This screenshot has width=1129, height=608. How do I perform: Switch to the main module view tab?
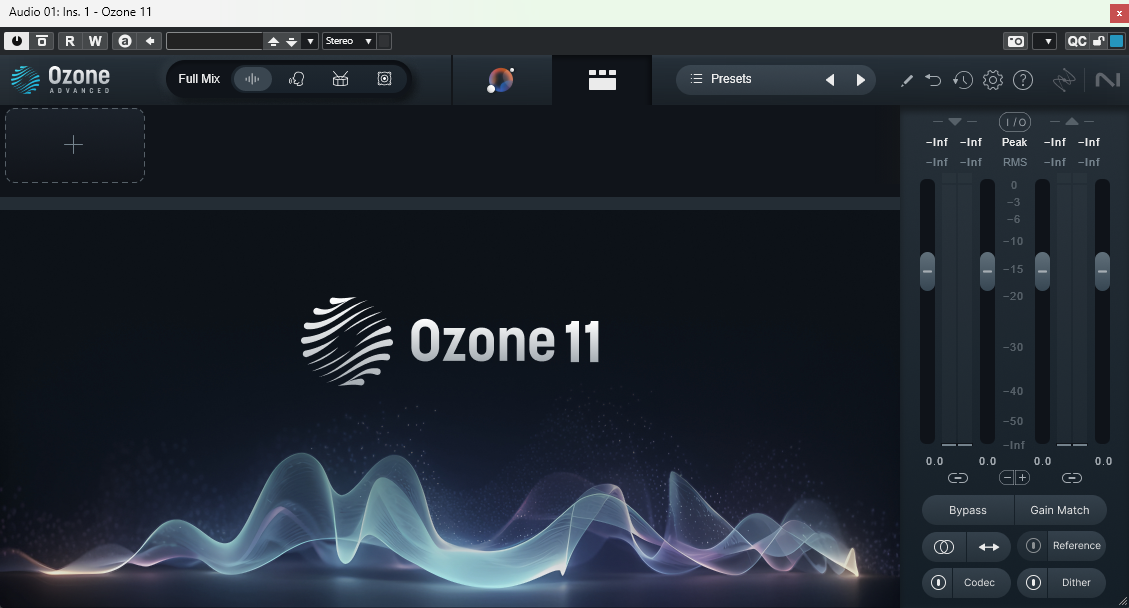tap(502, 79)
